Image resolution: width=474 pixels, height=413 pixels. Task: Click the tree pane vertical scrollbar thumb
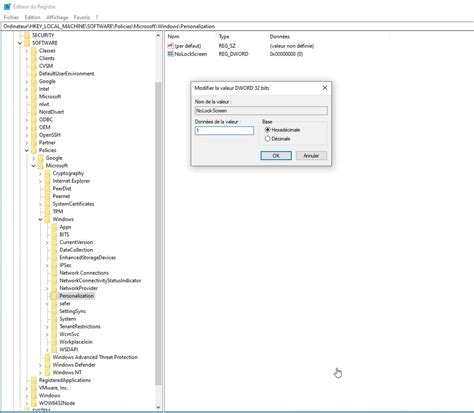coord(158,233)
